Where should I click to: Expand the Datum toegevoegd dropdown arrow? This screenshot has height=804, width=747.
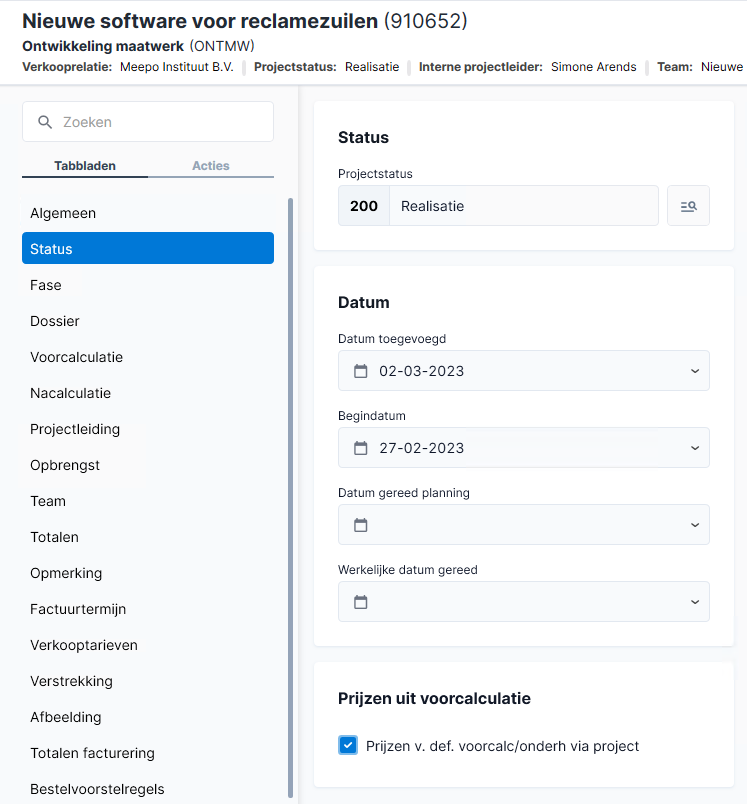695,371
